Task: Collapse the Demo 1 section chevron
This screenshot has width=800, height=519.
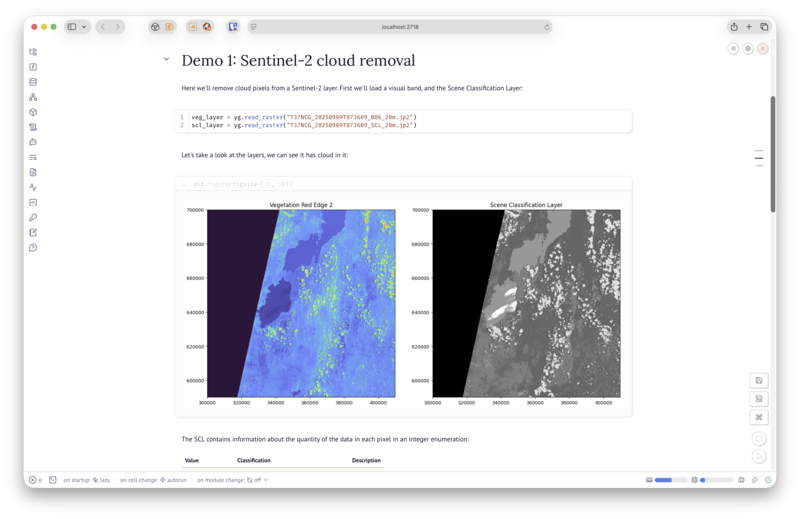Action: 166,60
